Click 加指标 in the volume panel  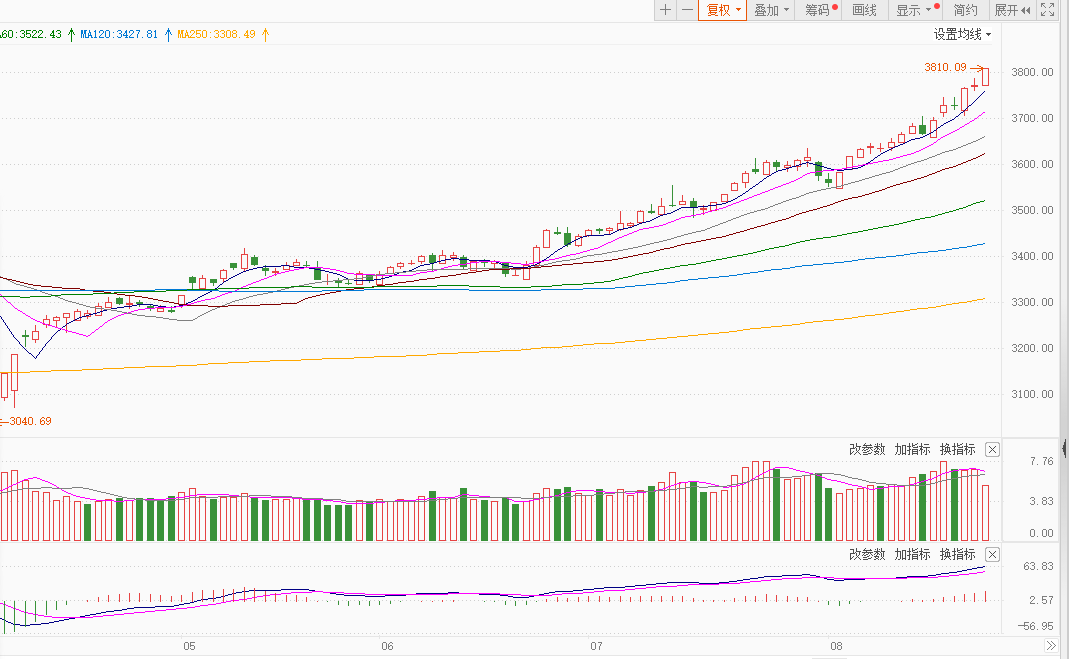click(x=912, y=449)
